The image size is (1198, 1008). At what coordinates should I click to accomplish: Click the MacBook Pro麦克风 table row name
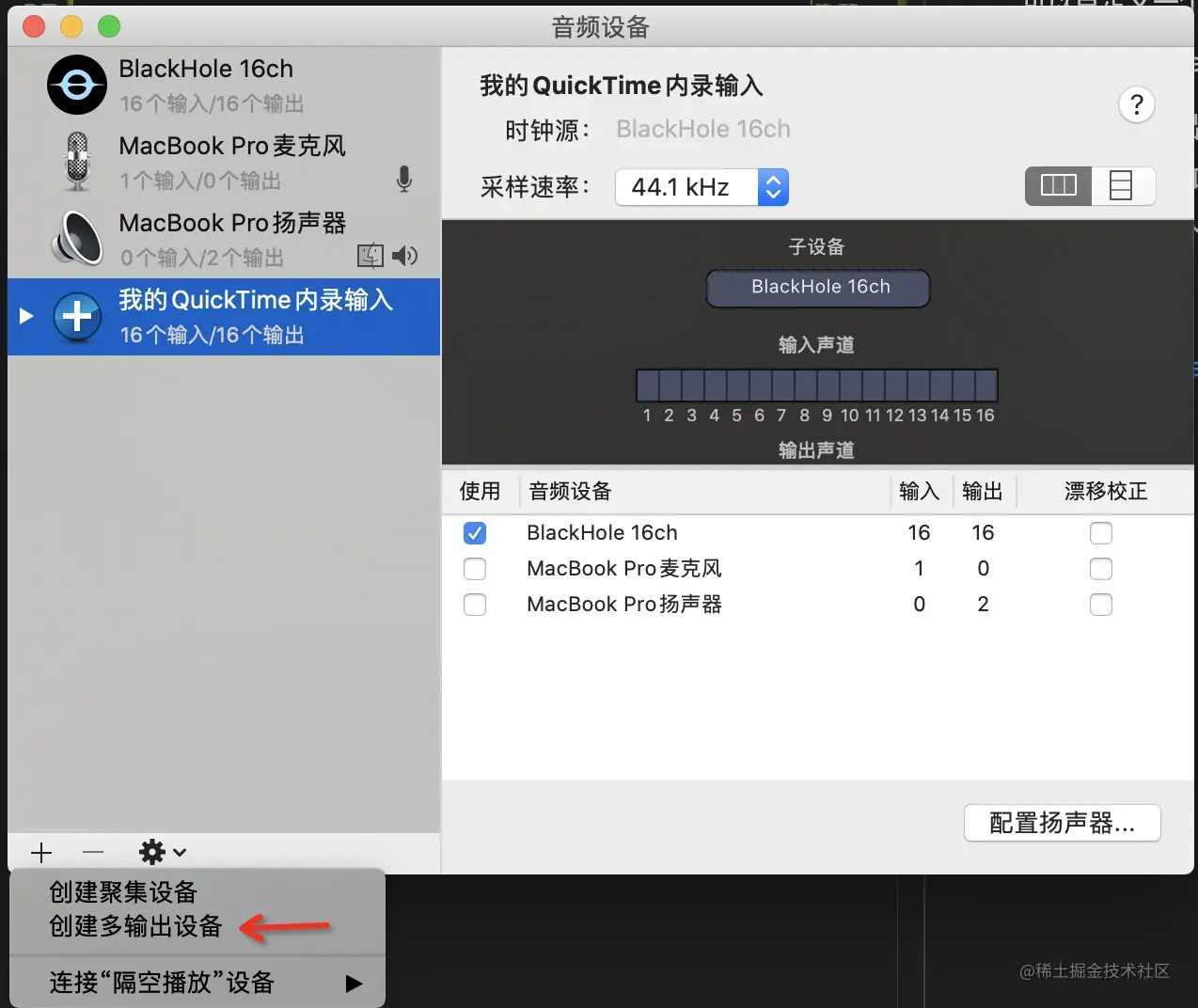(x=624, y=569)
